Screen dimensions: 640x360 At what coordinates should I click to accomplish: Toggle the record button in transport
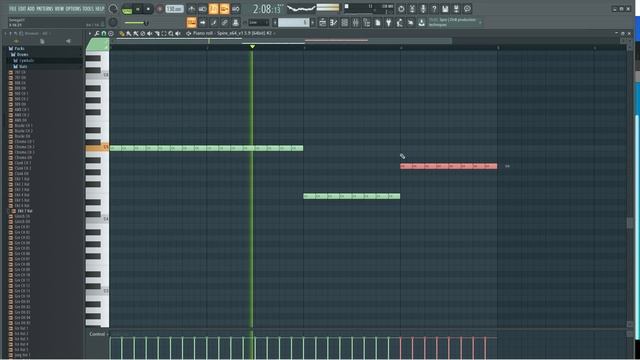click(x=160, y=9)
